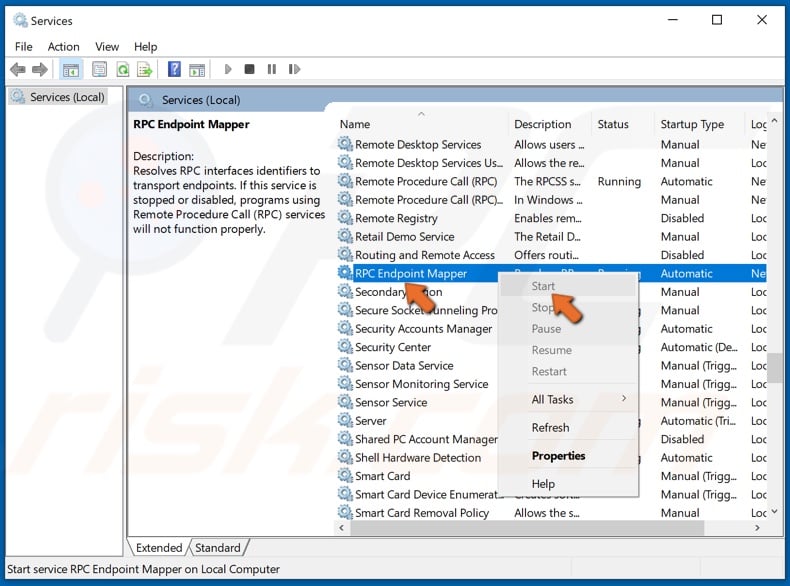Click gear icon beside Security Accounts Manager

click(345, 328)
